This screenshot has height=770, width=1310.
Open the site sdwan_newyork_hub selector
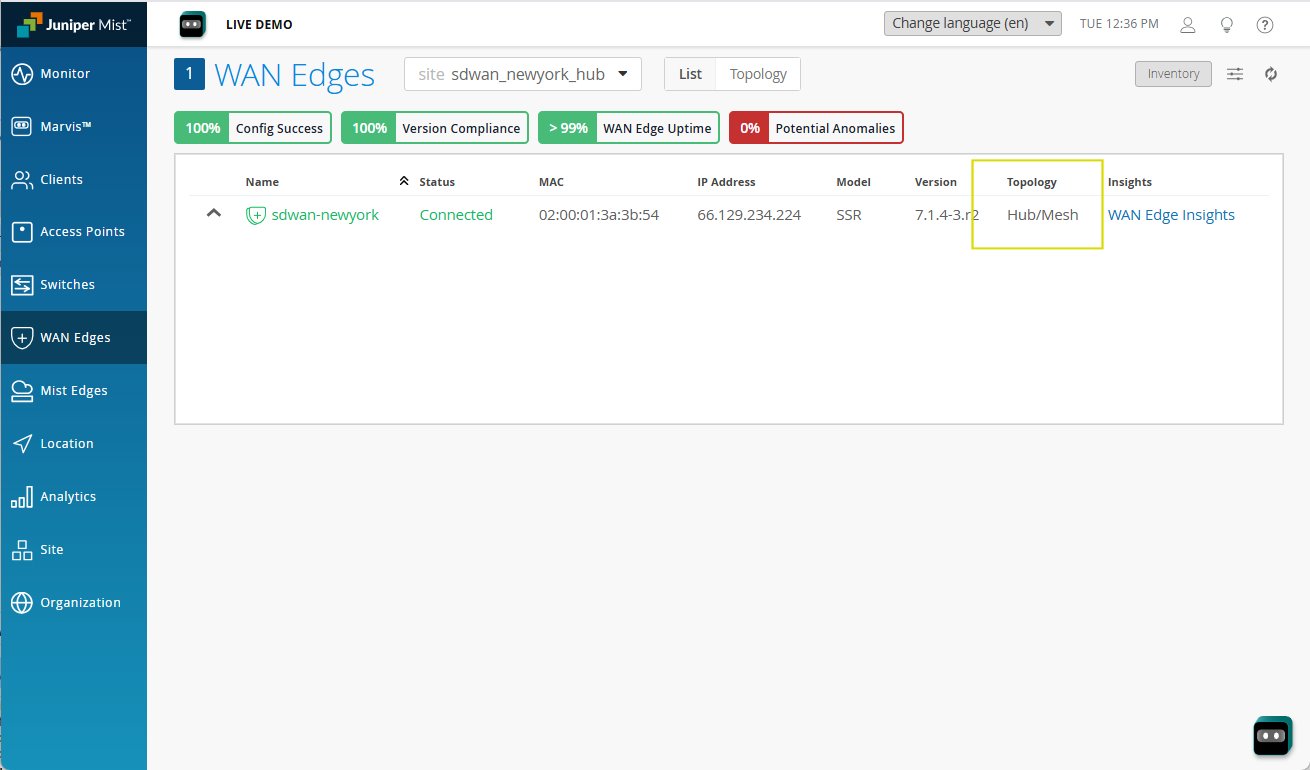pos(523,74)
